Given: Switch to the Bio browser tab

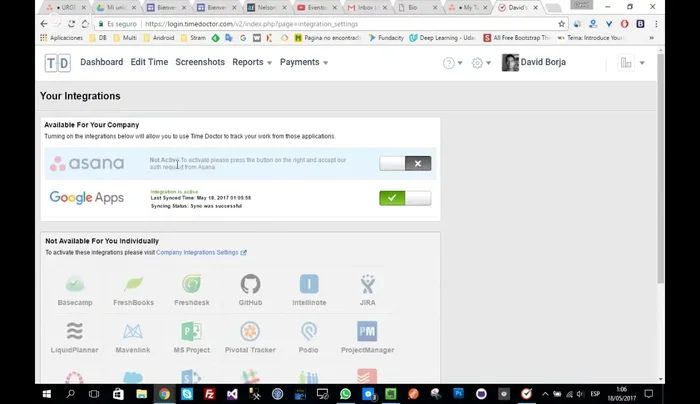Looking at the screenshot, I should click(419, 8).
